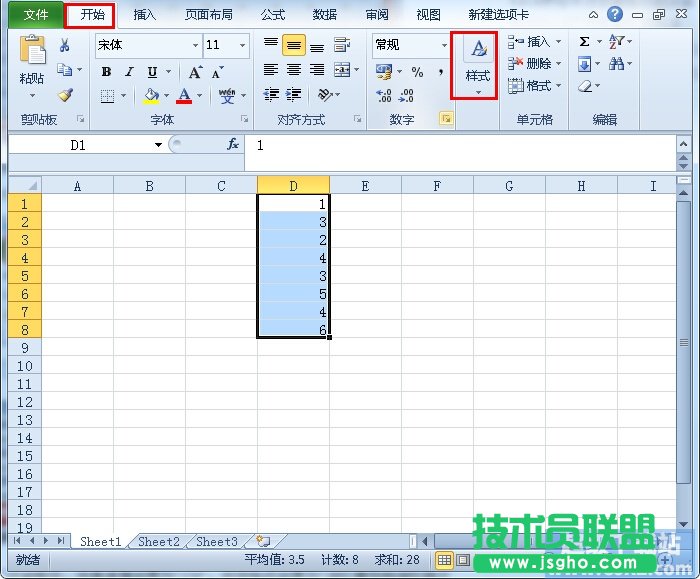The image size is (700, 579).
Task: Apply yellow fill color bucket
Action: pyautogui.click(x=152, y=96)
